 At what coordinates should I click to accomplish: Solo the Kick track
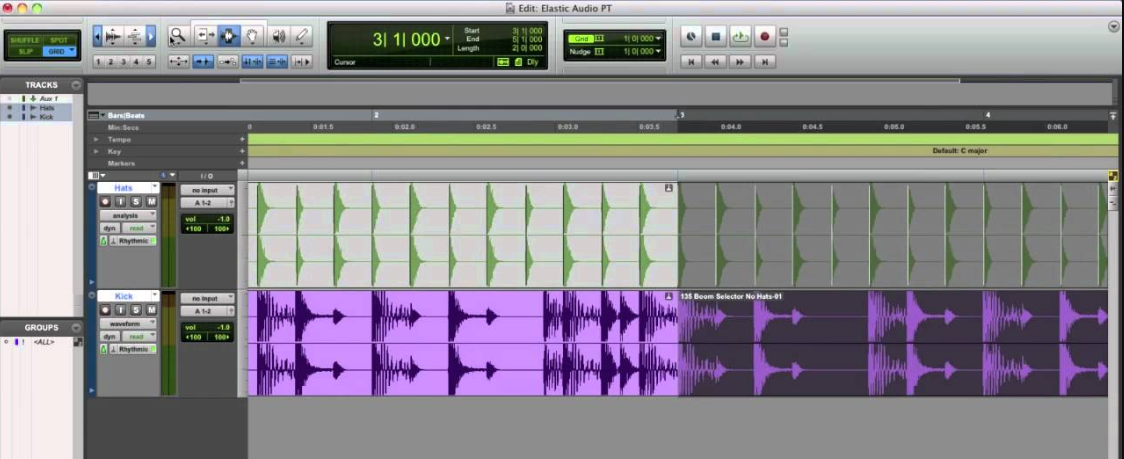(x=136, y=311)
